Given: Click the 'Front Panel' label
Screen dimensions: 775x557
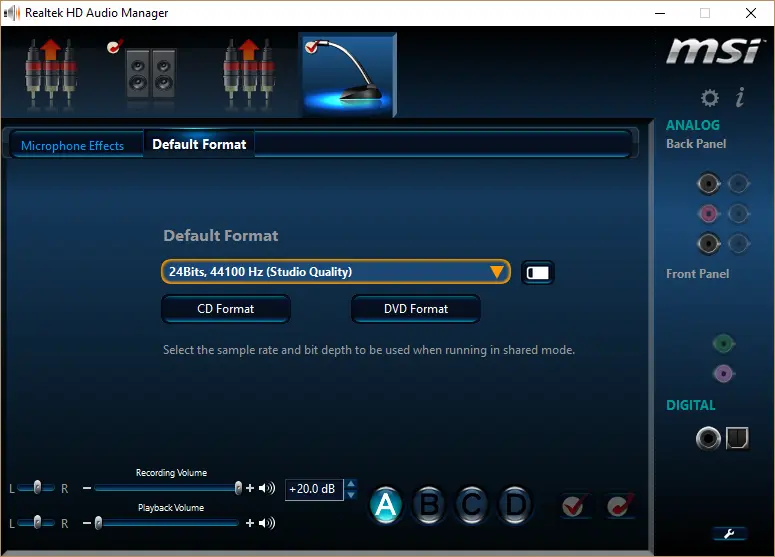Looking at the screenshot, I should [x=697, y=274].
